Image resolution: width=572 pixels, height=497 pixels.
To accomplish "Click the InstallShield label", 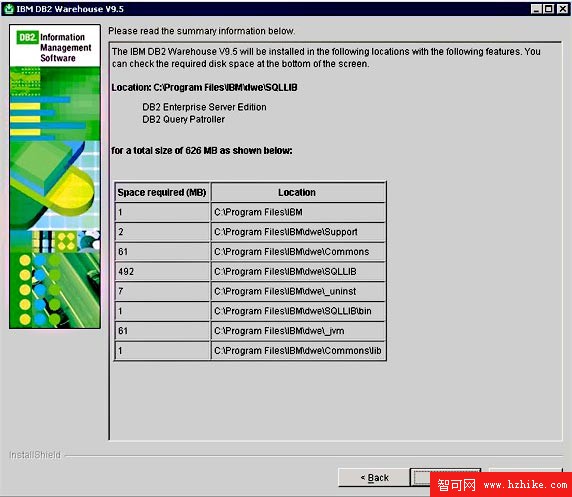I will click(35, 455).
